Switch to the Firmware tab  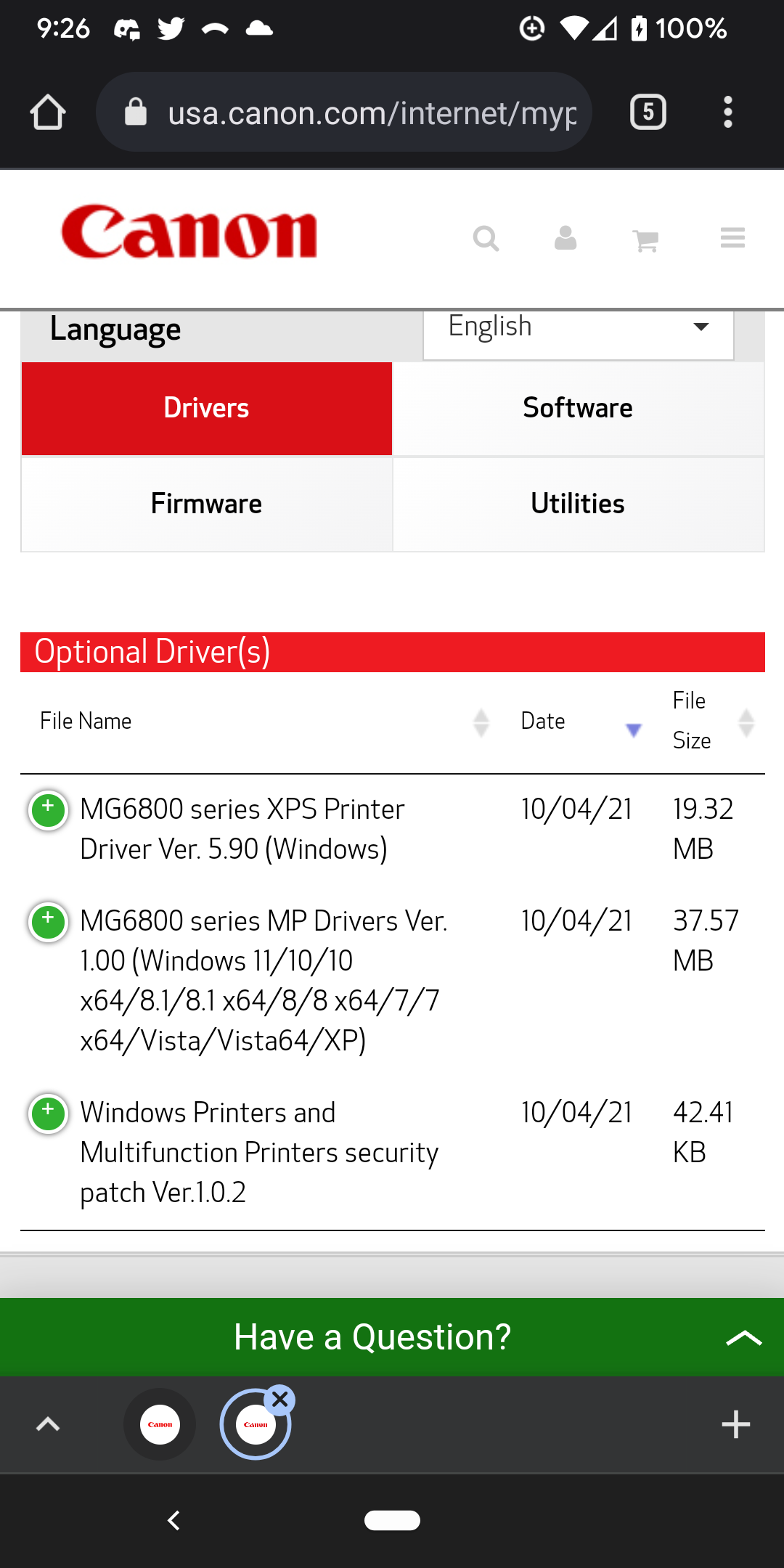206,504
